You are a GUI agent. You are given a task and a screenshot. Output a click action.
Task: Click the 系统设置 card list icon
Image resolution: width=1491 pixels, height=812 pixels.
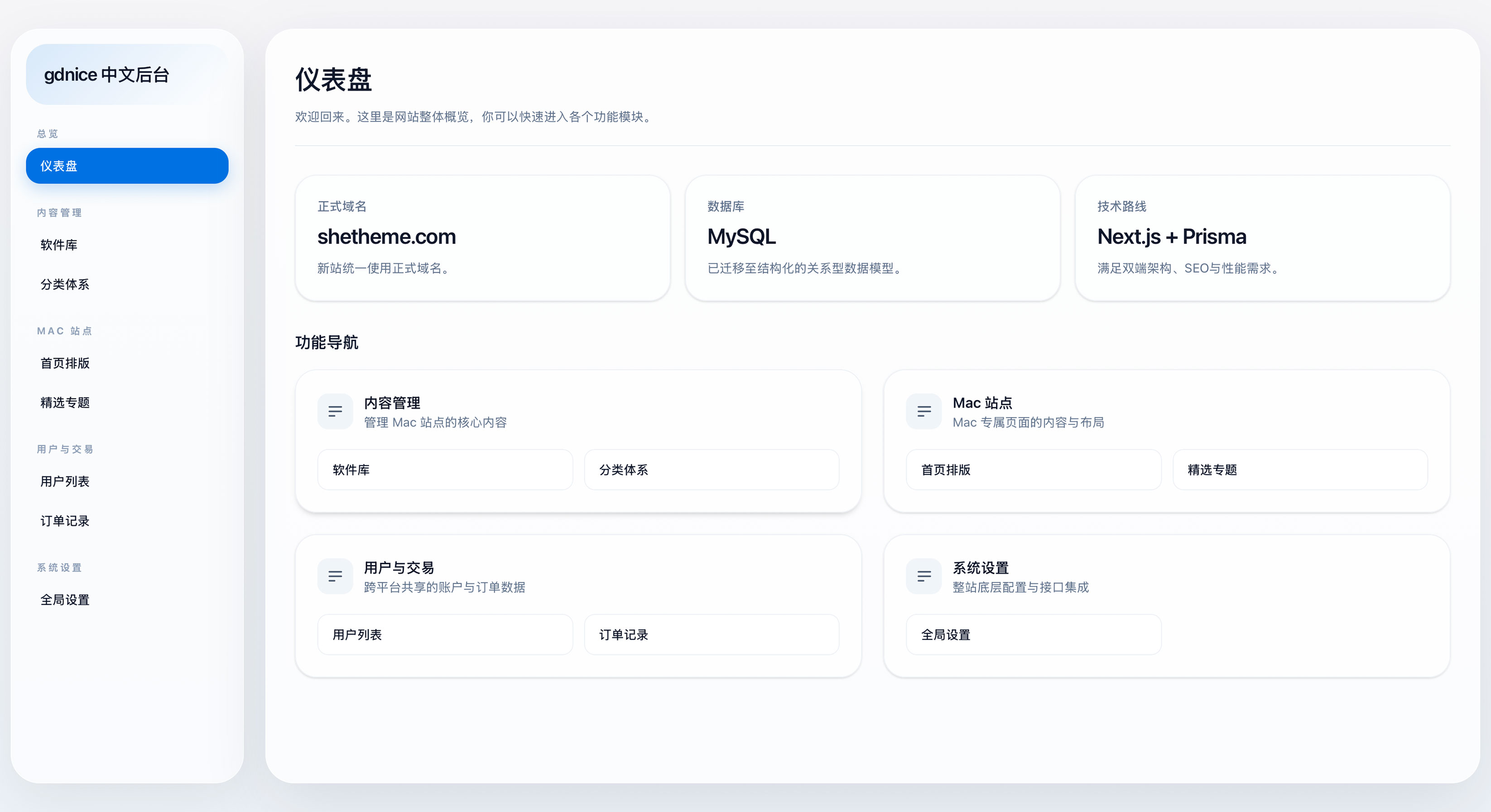pyautogui.click(x=924, y=577)
